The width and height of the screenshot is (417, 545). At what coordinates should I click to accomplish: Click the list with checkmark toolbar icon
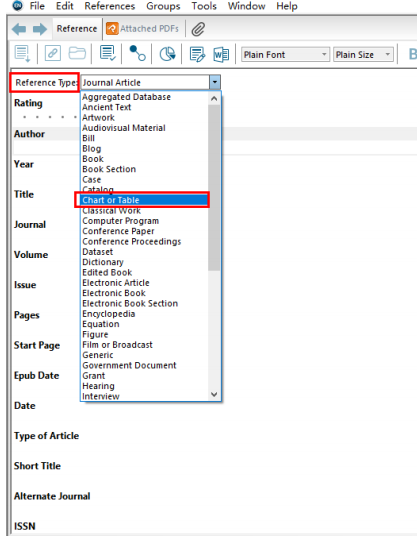[108, 54]
